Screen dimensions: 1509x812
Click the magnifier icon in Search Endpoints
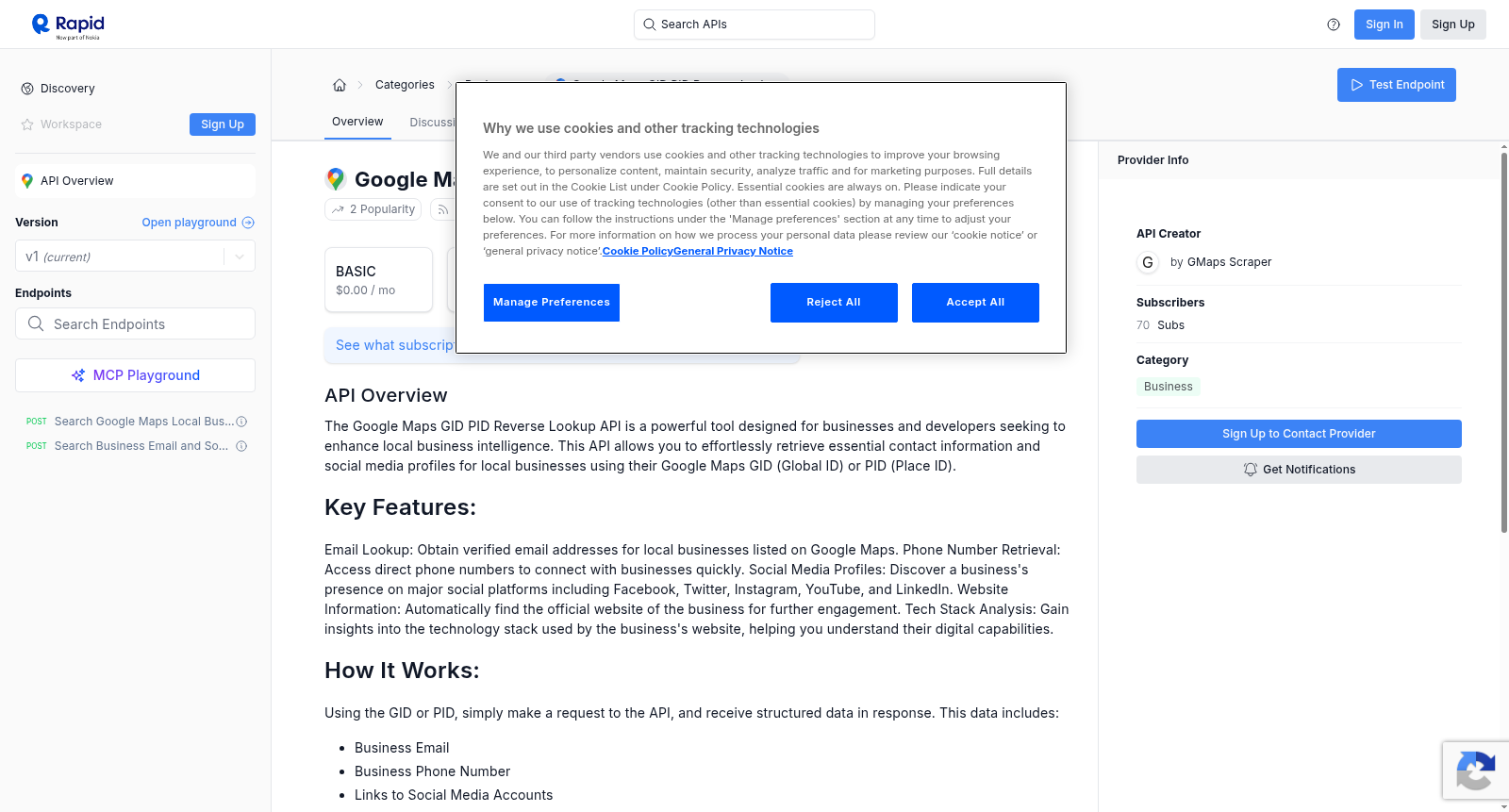point(36,323)
